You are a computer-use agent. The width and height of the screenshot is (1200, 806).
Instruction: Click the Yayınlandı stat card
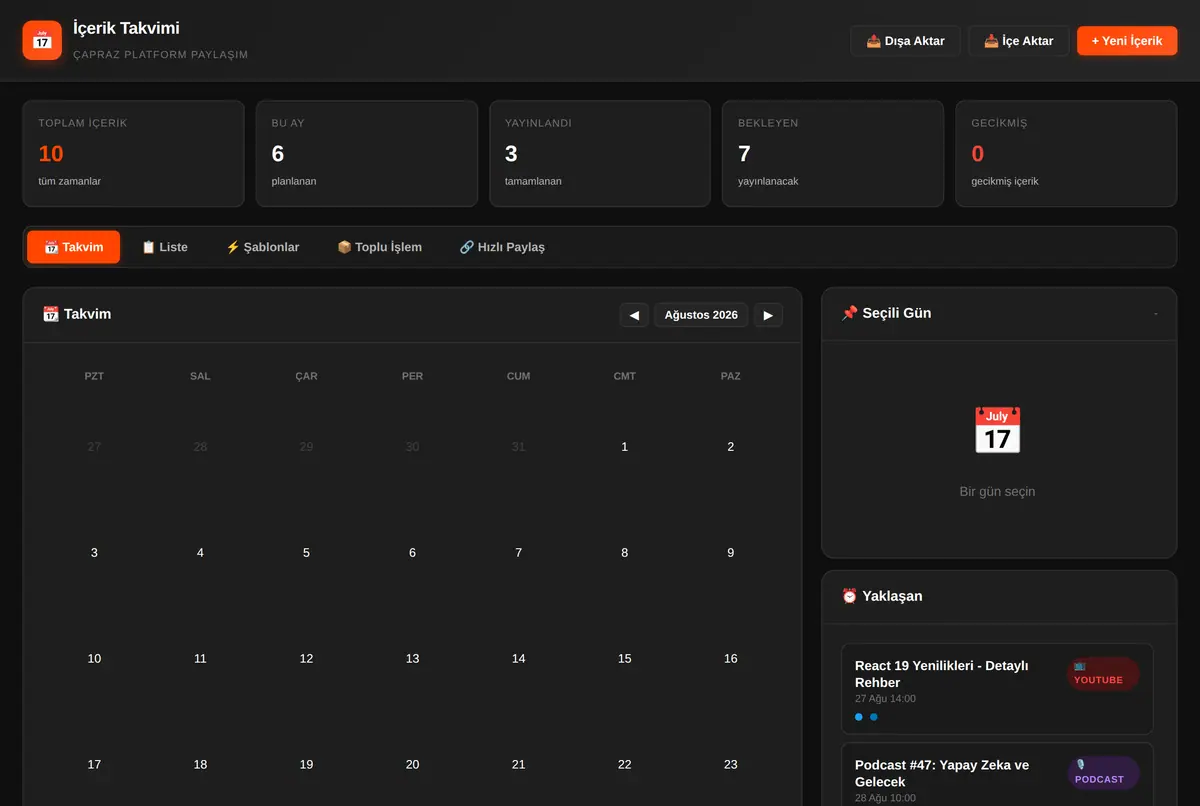600,154
